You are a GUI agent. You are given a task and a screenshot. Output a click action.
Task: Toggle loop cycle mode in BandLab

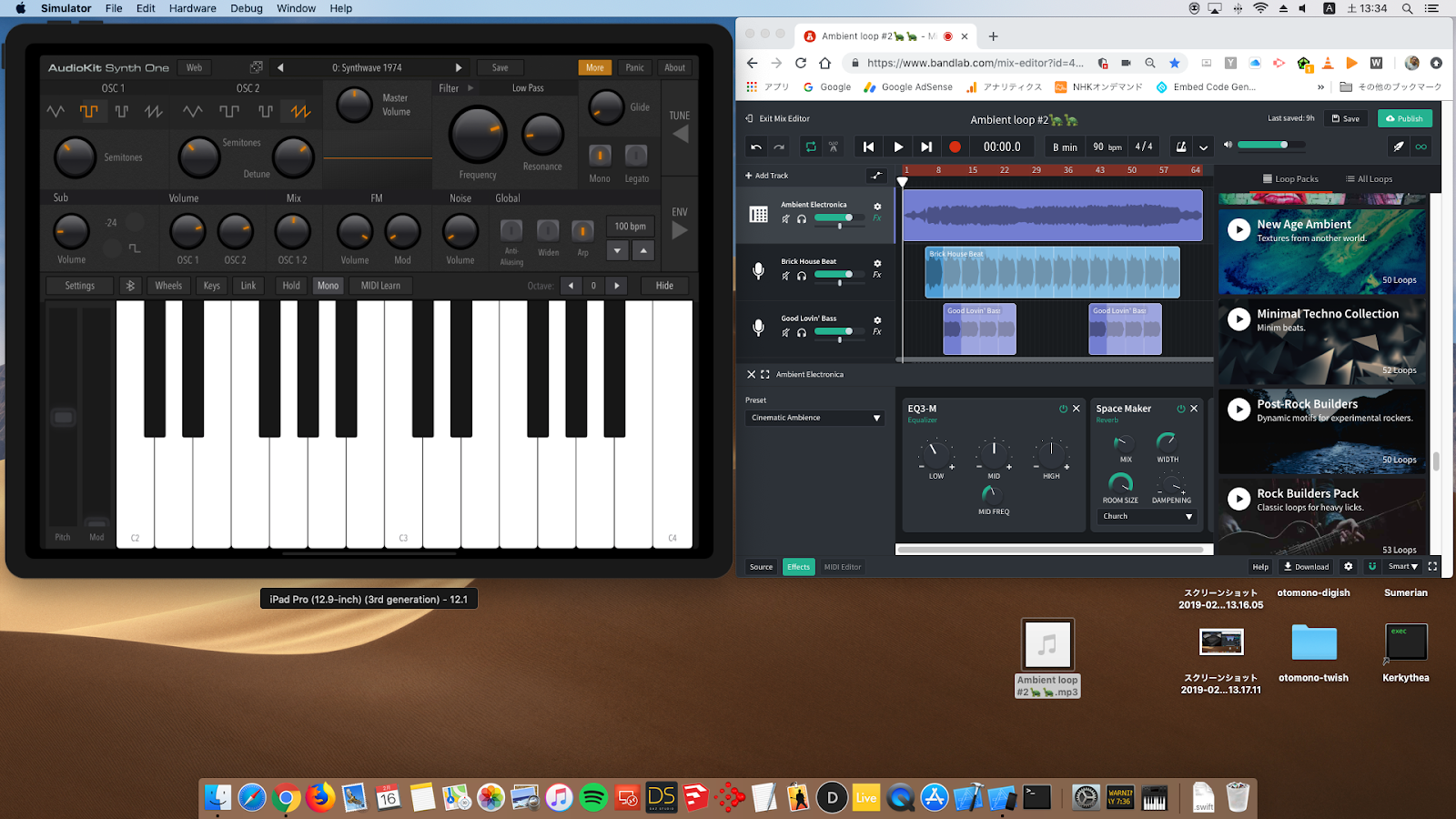[810, 147]
